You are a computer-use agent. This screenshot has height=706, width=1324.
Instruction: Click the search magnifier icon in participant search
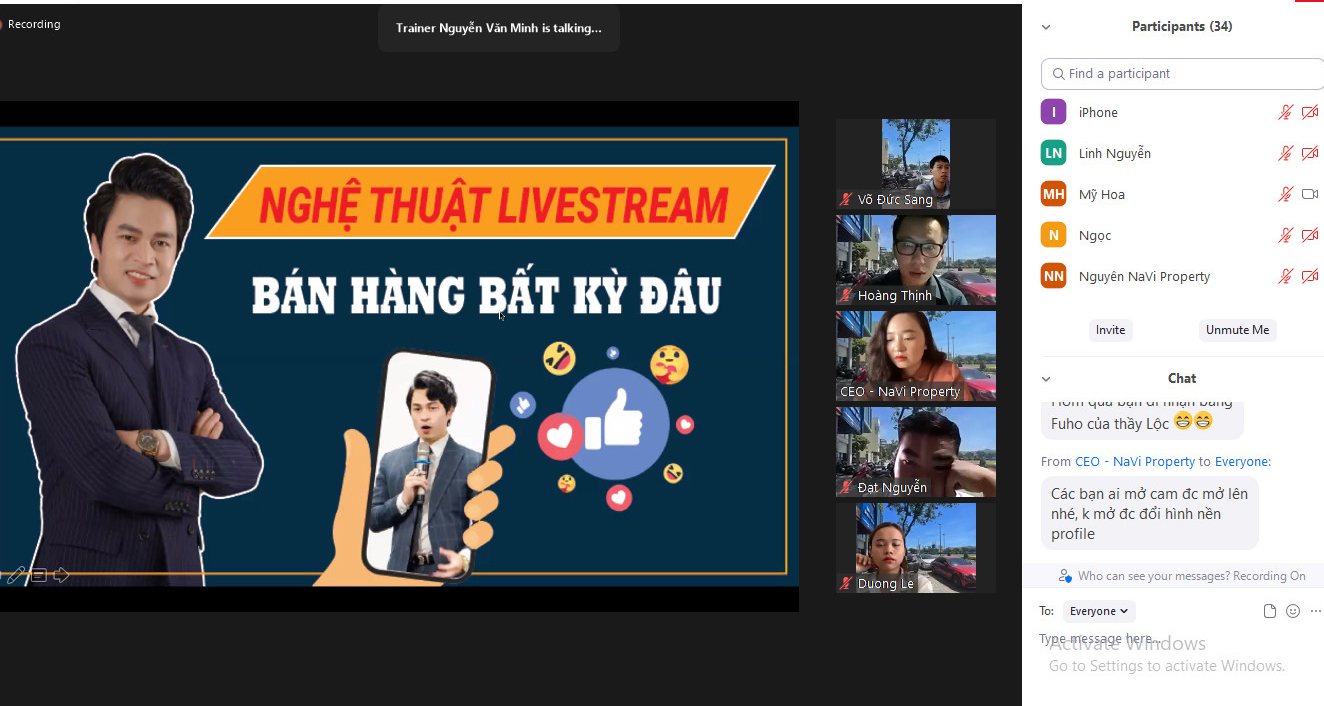tap(1058, 74)
